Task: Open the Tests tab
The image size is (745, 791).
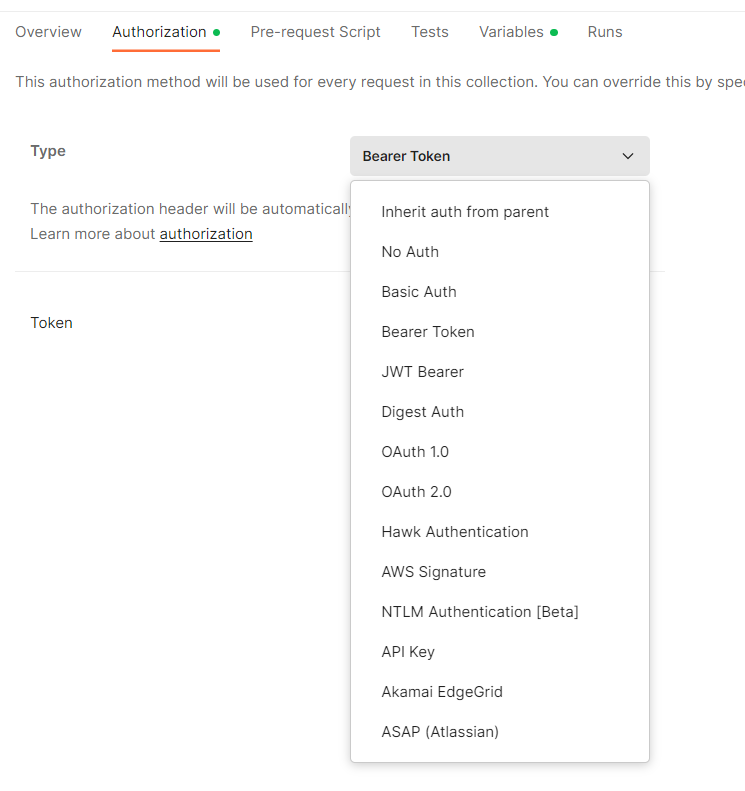Action: (x=429, y=32)
